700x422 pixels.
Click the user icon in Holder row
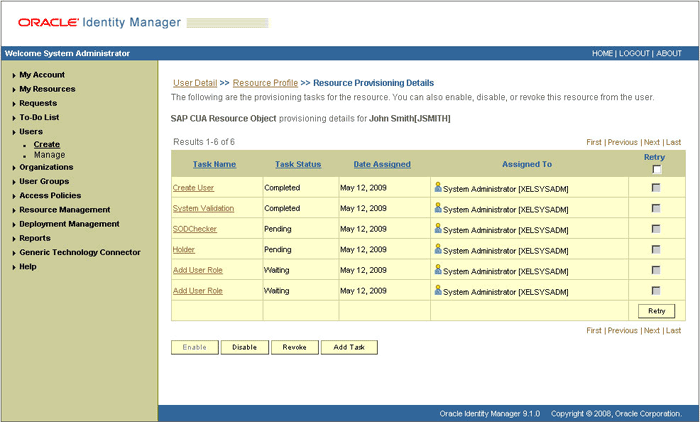pyautogui.click(x=438, y=249)
